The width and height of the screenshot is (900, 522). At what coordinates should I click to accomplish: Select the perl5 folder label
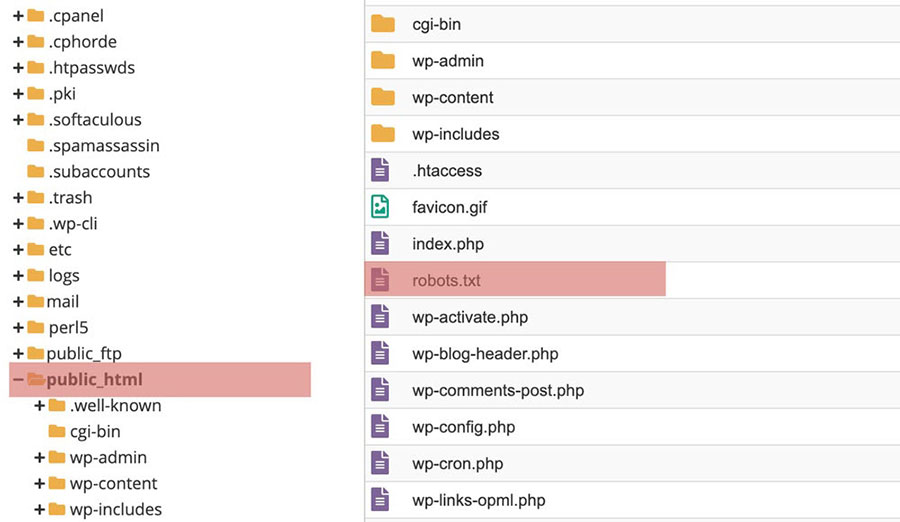click(x=68, y=328)
